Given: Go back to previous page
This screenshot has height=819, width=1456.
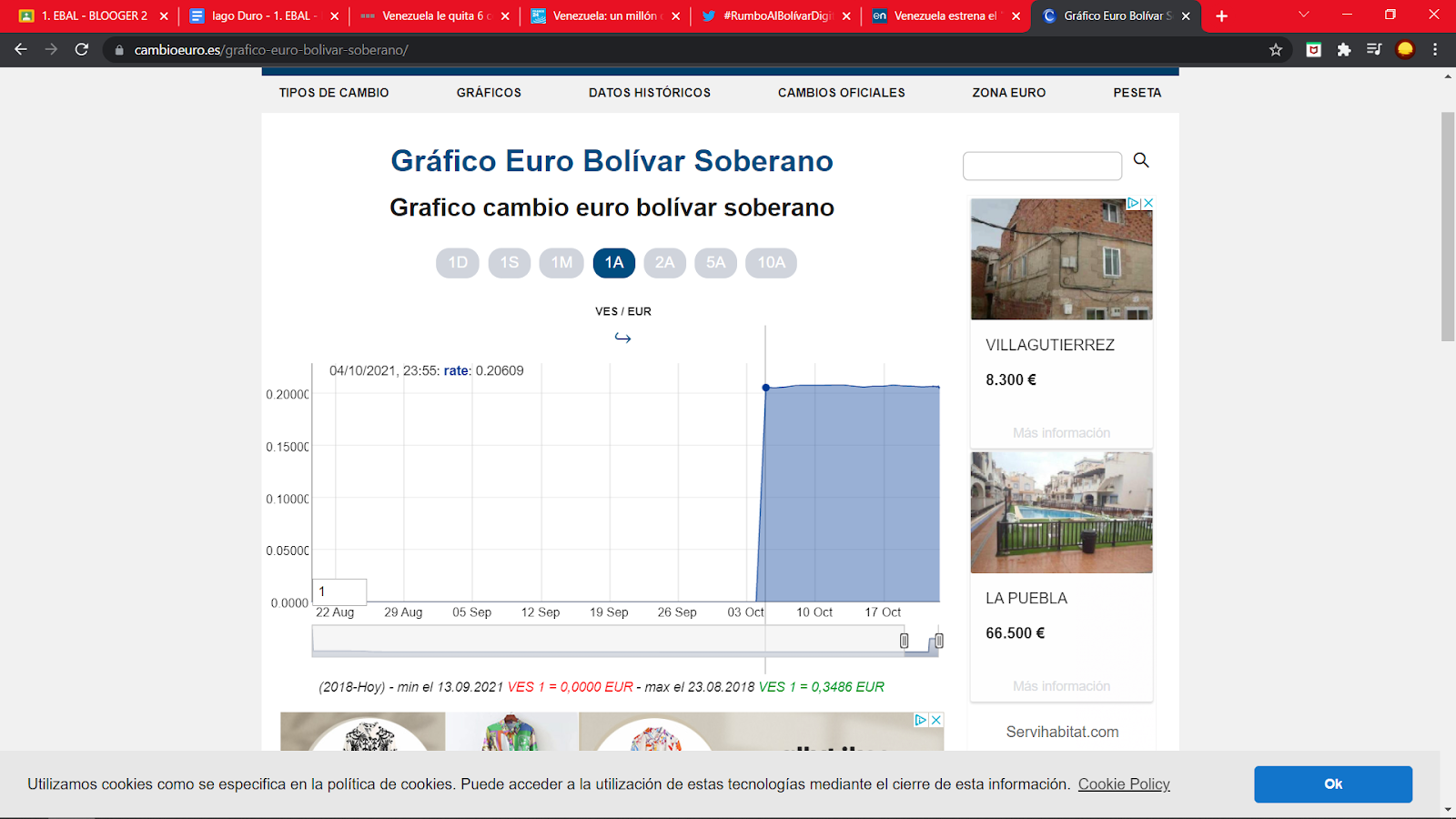Looking at the screenshot, I should point(21,49).
